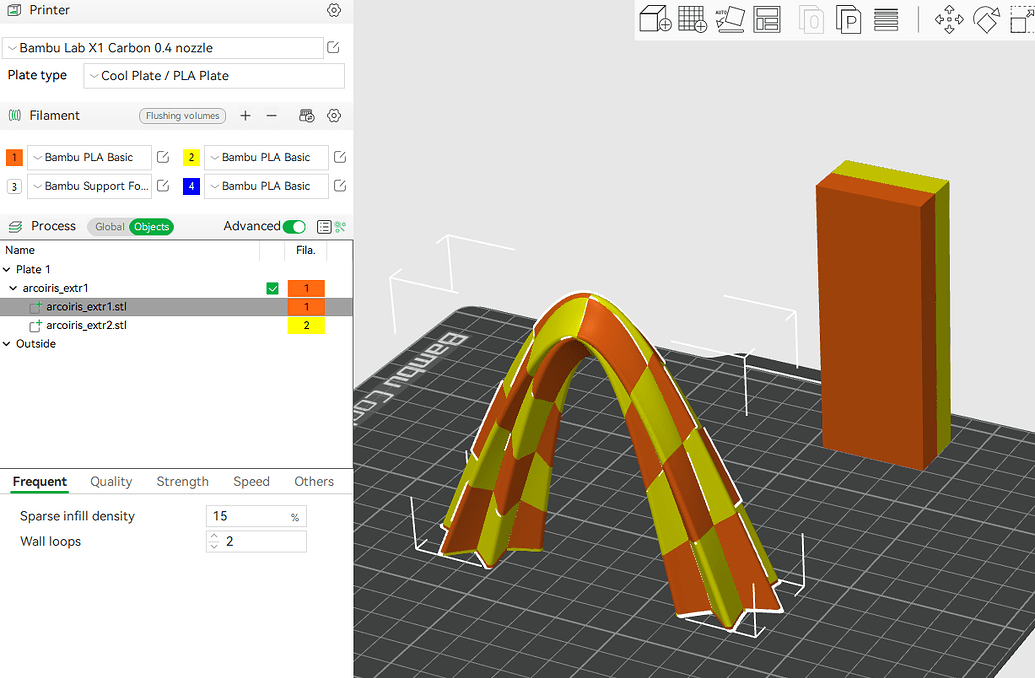Screen dimensions: 1035x678
Task: Switch process mode to Objects
Action: 152,226
